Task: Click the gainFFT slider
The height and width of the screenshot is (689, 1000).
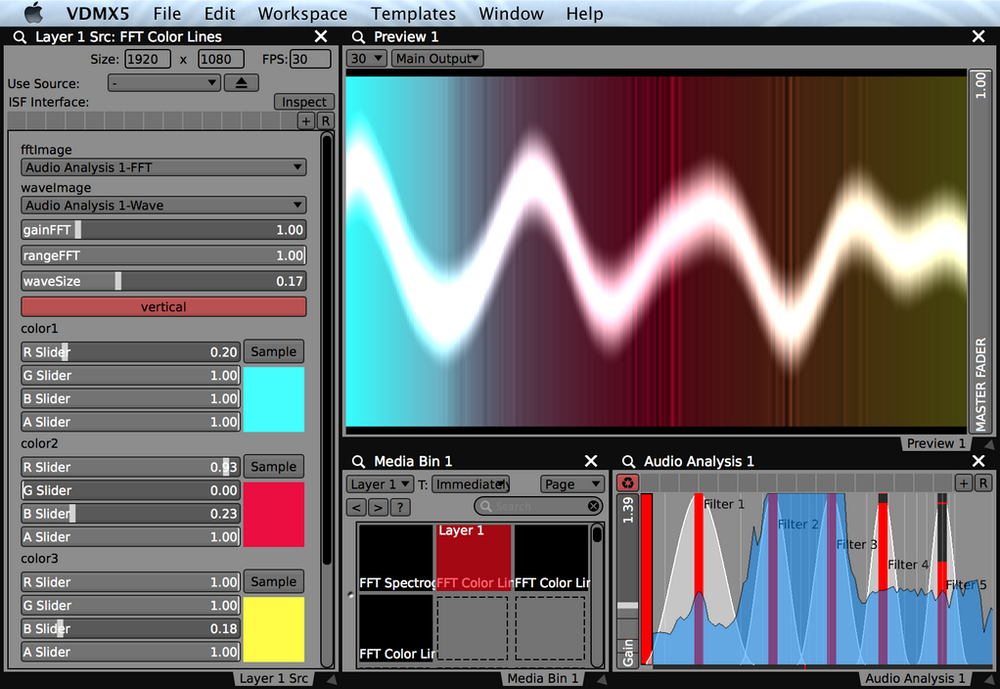Action: (163, 230)
